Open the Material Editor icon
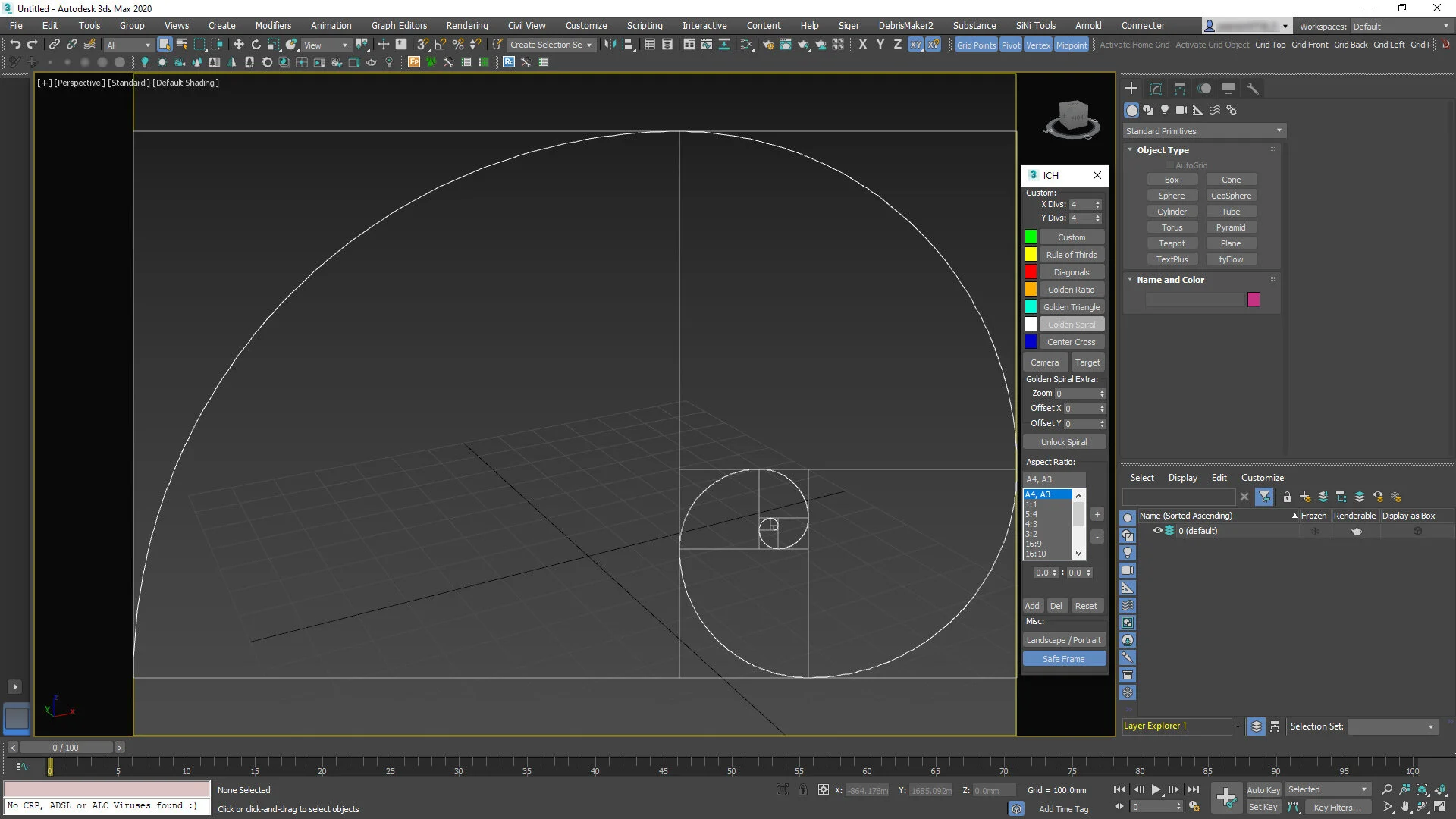 [x=837, y=44]
